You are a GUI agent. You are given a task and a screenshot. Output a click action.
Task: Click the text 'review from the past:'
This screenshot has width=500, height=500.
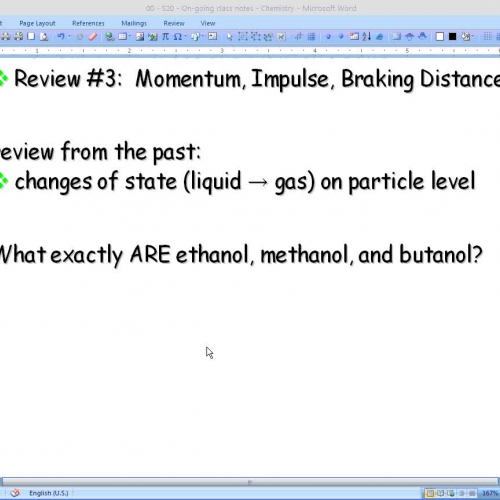[100, 152]
